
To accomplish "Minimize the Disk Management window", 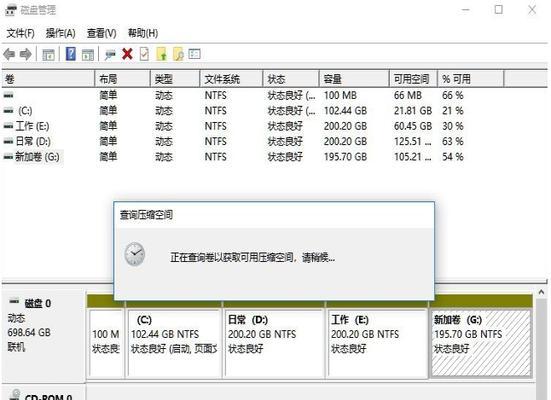I will [x=466, y=10].
